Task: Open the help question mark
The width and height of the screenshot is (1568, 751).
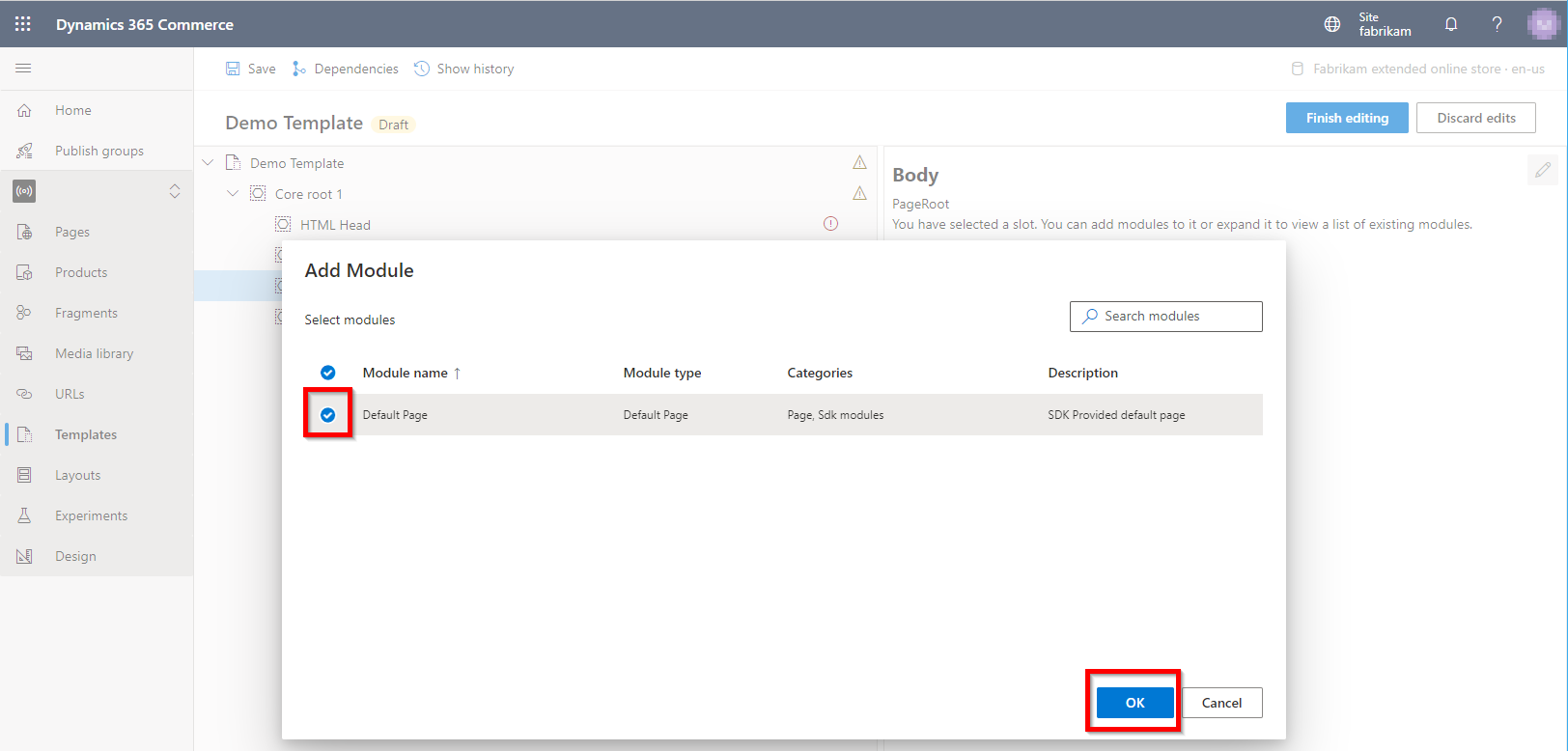Action: (1497, 24)
